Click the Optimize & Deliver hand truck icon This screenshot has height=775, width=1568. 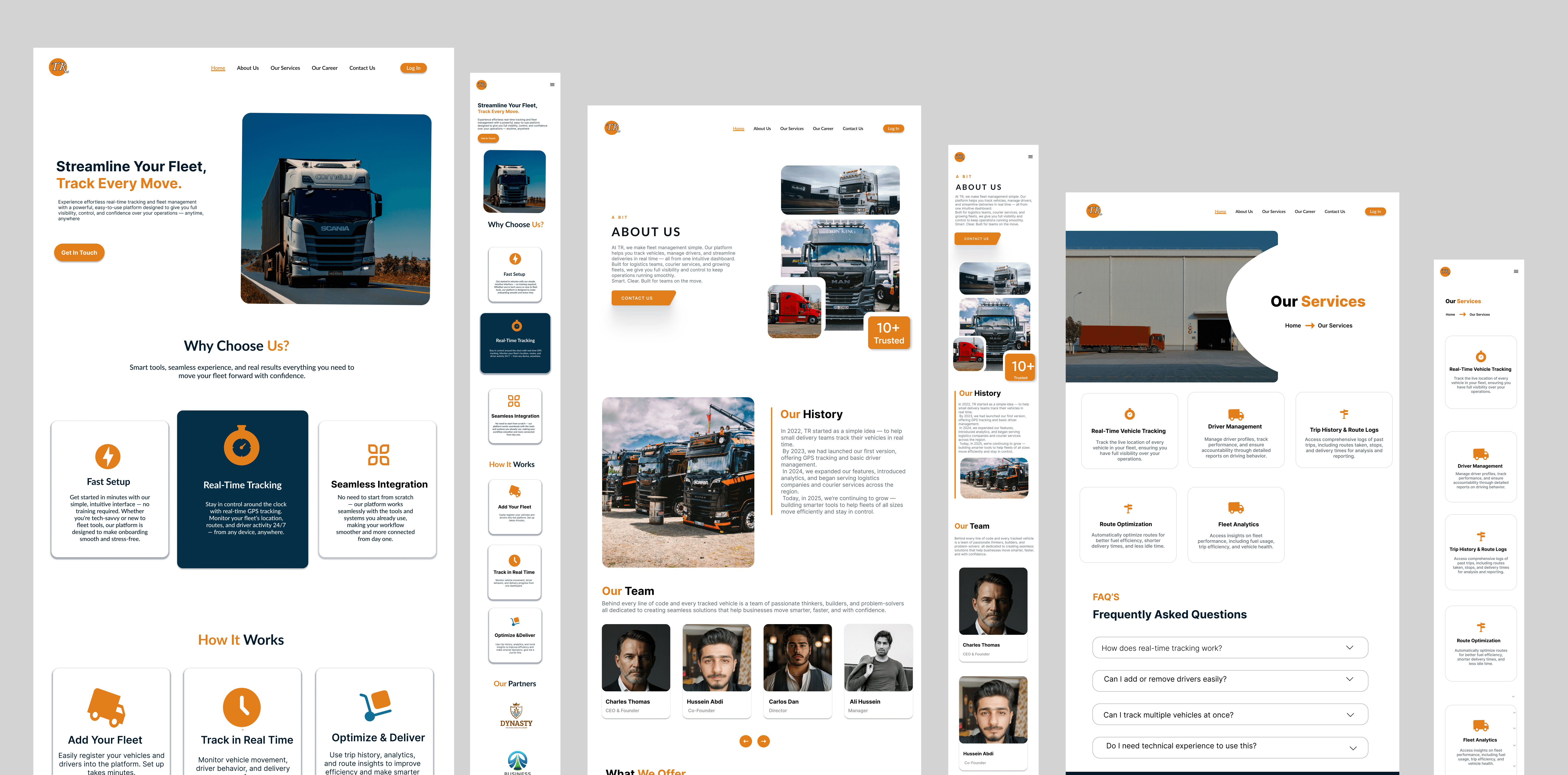tap(376, 706)
